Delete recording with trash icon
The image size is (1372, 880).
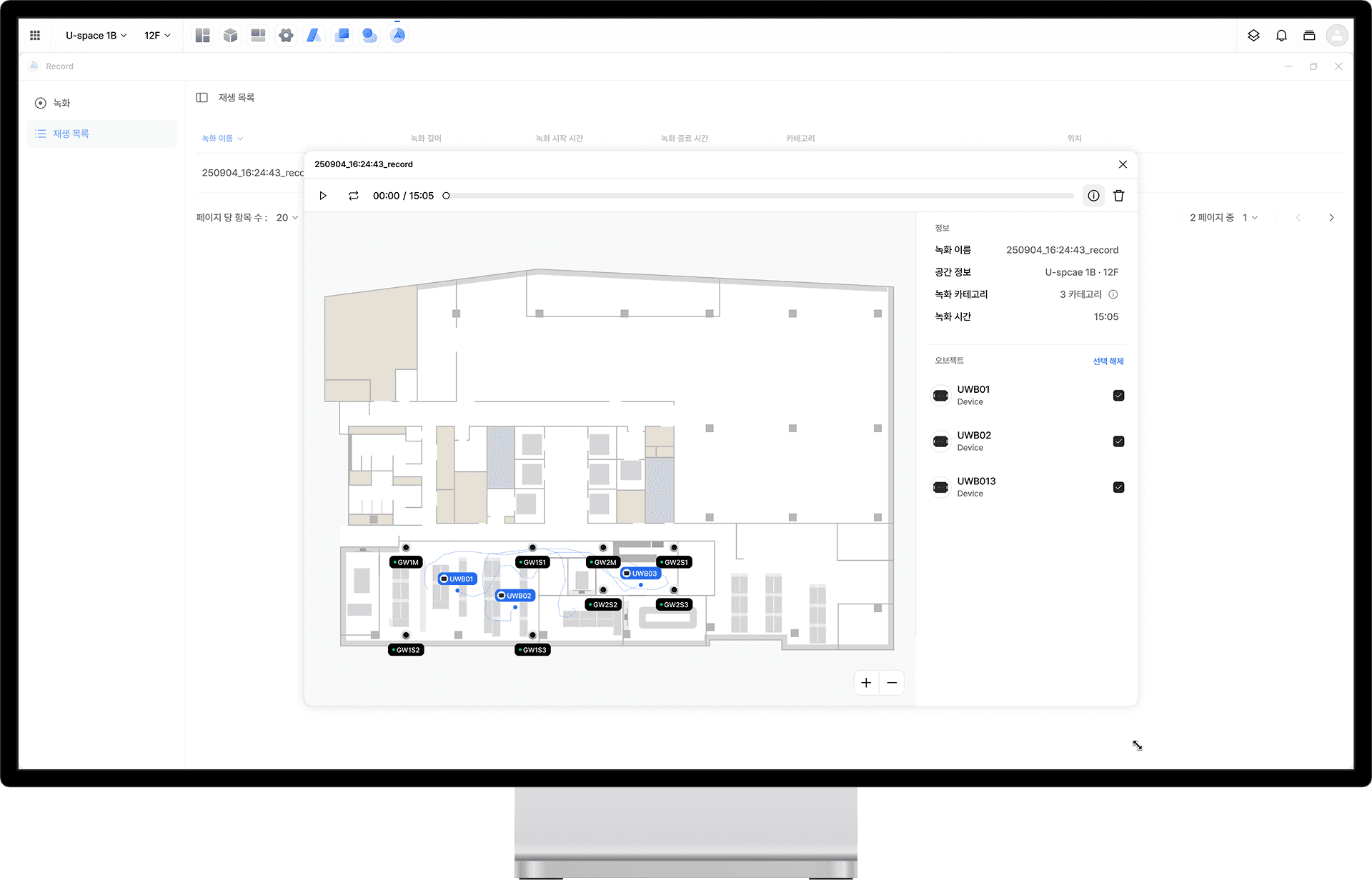(1118, 196)
